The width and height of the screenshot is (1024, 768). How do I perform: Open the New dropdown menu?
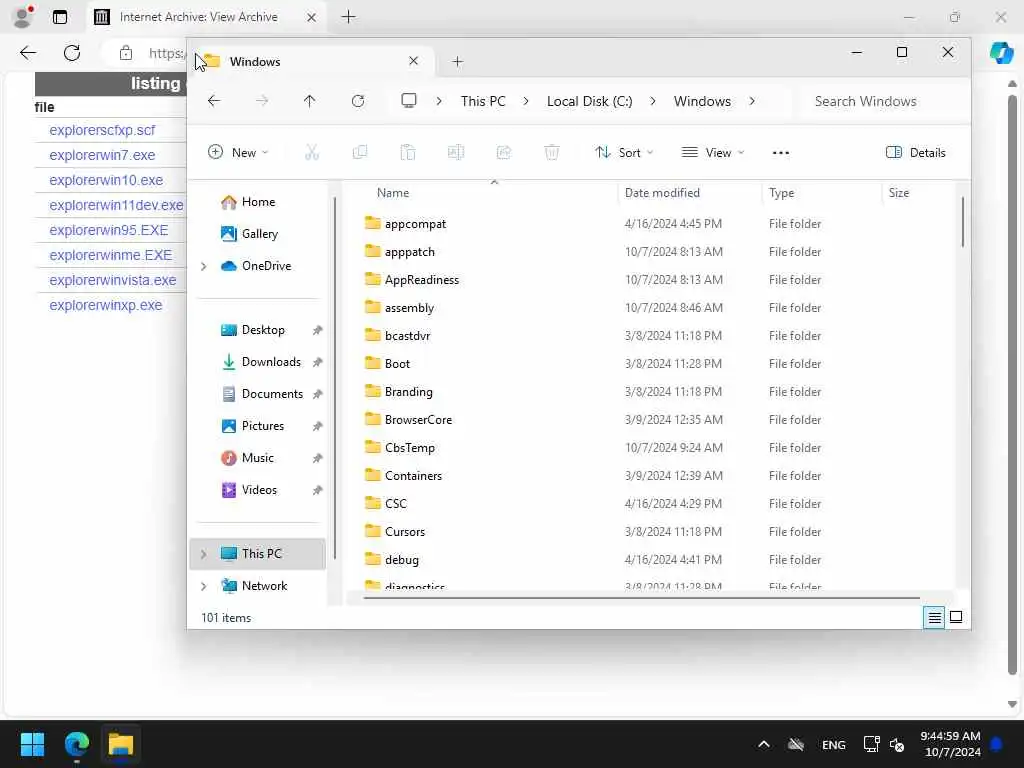coord(238,152)
